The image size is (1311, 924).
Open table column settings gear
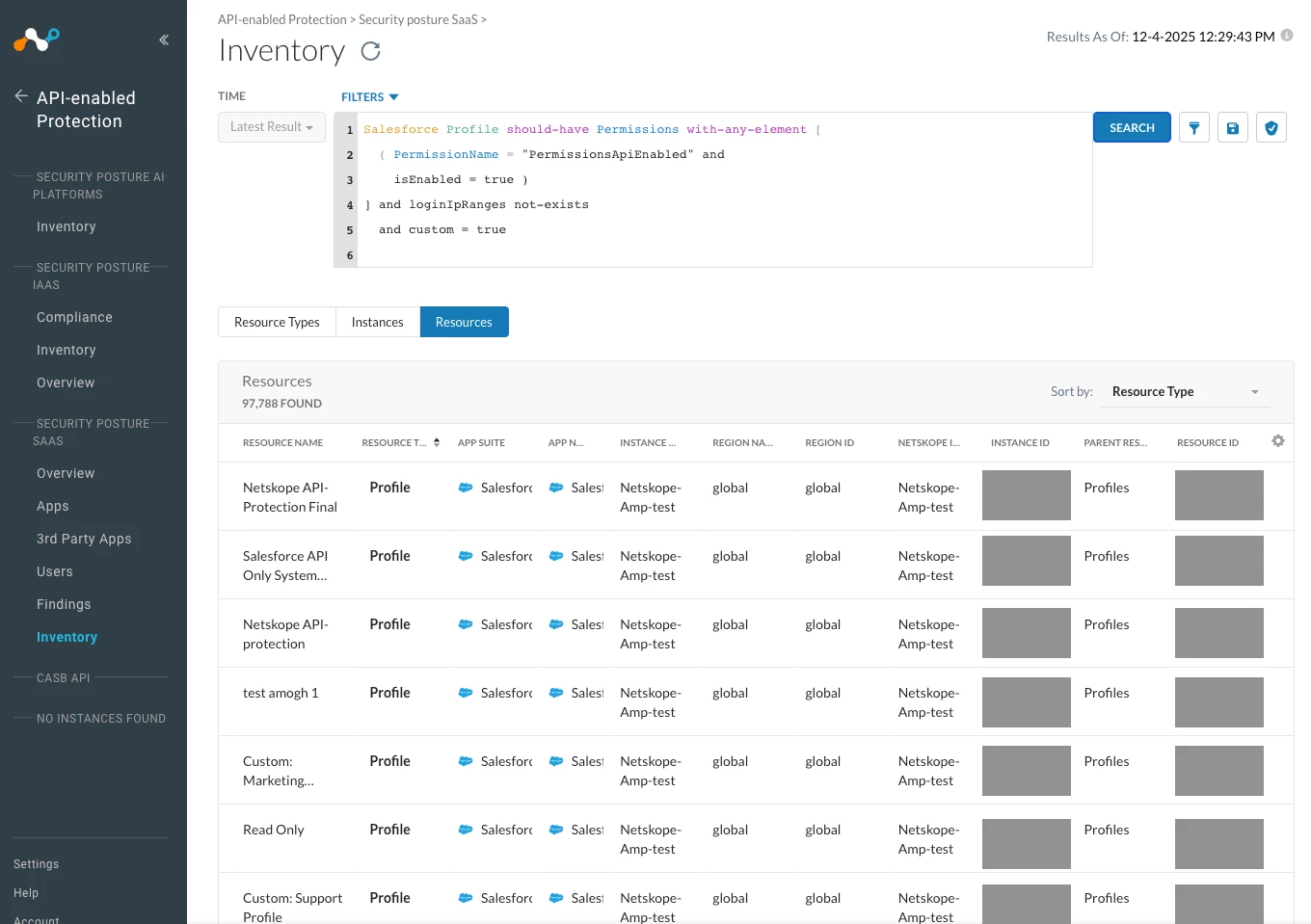click(1278, 441)
